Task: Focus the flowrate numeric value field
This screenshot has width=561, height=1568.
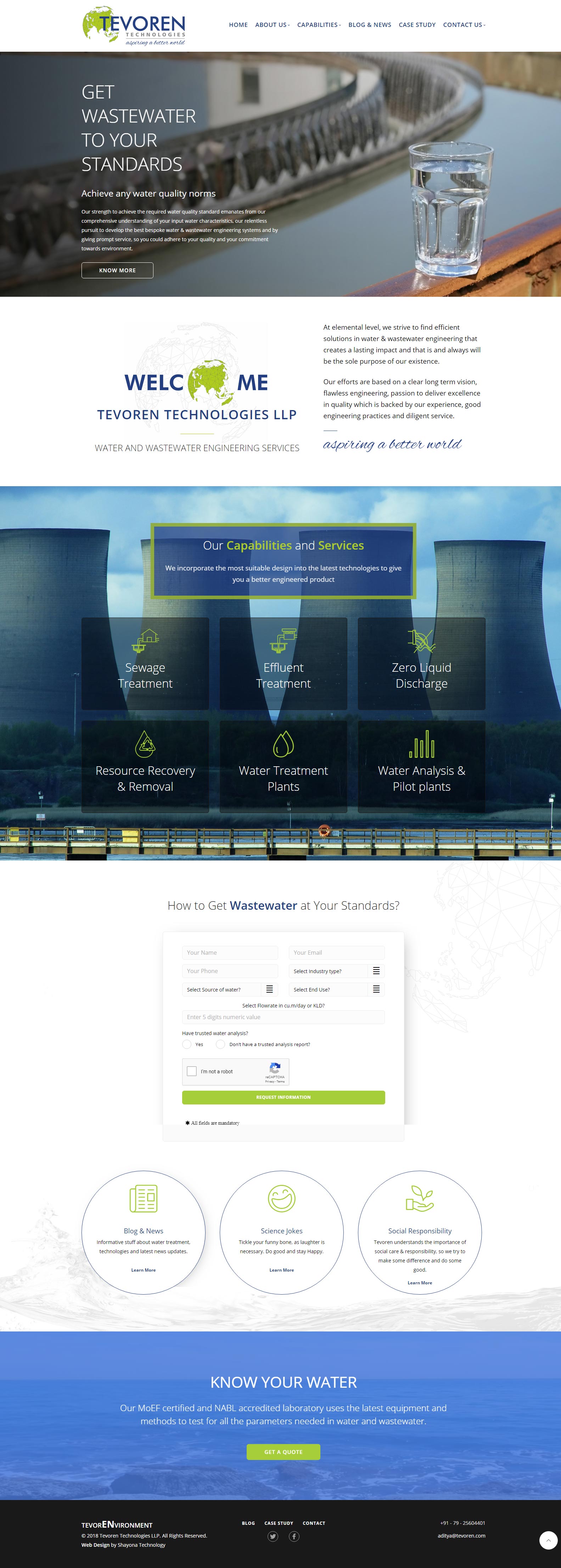Action: [283, 1017]
